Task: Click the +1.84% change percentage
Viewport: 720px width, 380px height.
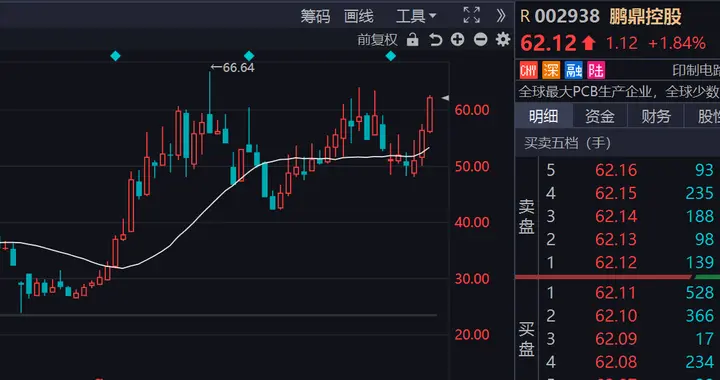Action: [x=676, y=44]
